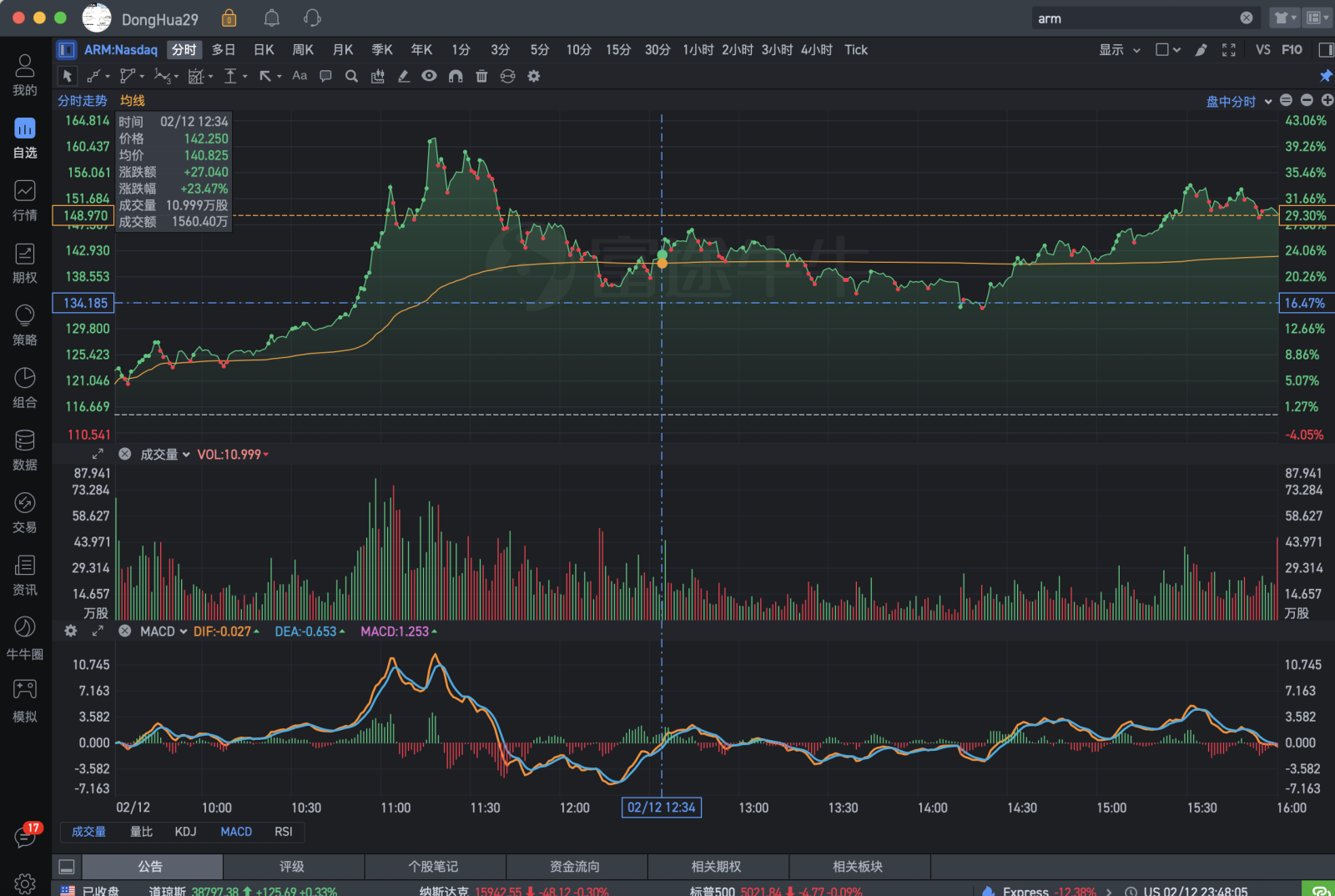Zoom out chart with minus icon
Image resolution: width=1335 pixels, height=896 pixels.
1307,101
